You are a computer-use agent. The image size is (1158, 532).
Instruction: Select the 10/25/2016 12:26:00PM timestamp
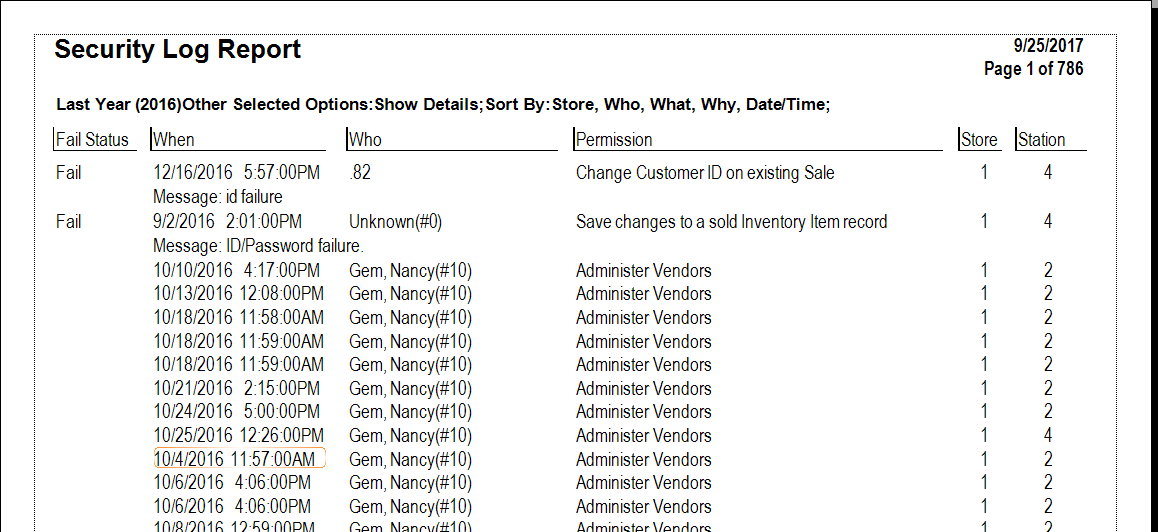(x=238, y=436)
